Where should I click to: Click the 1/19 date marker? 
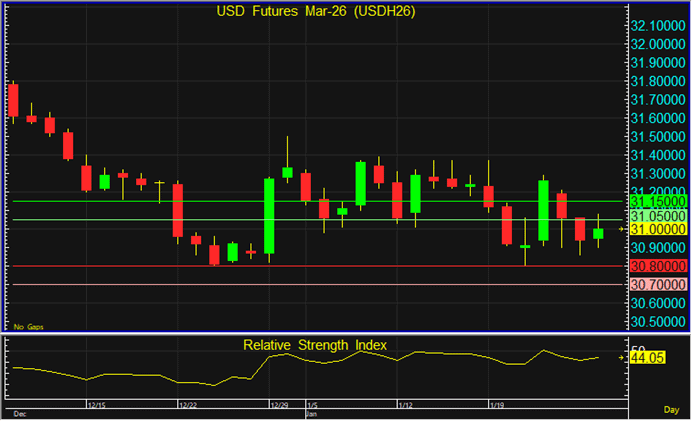tap(497, 405)
